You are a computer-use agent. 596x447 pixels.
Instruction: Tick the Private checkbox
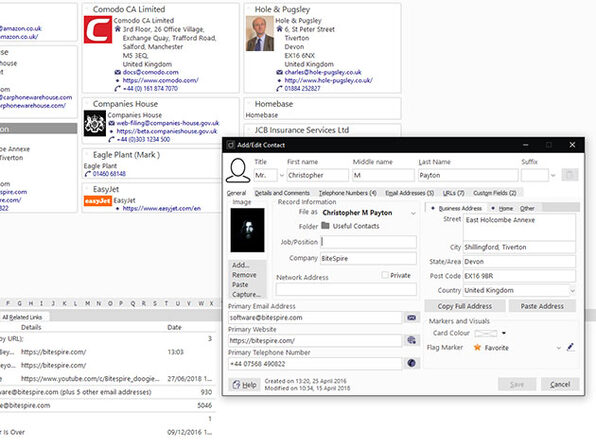point(385,275)
